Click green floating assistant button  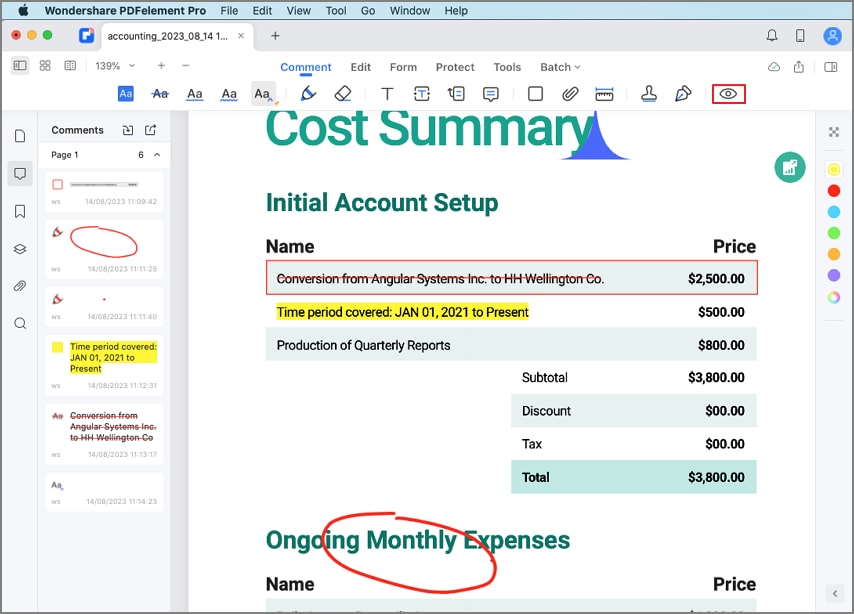coord(790,167)
